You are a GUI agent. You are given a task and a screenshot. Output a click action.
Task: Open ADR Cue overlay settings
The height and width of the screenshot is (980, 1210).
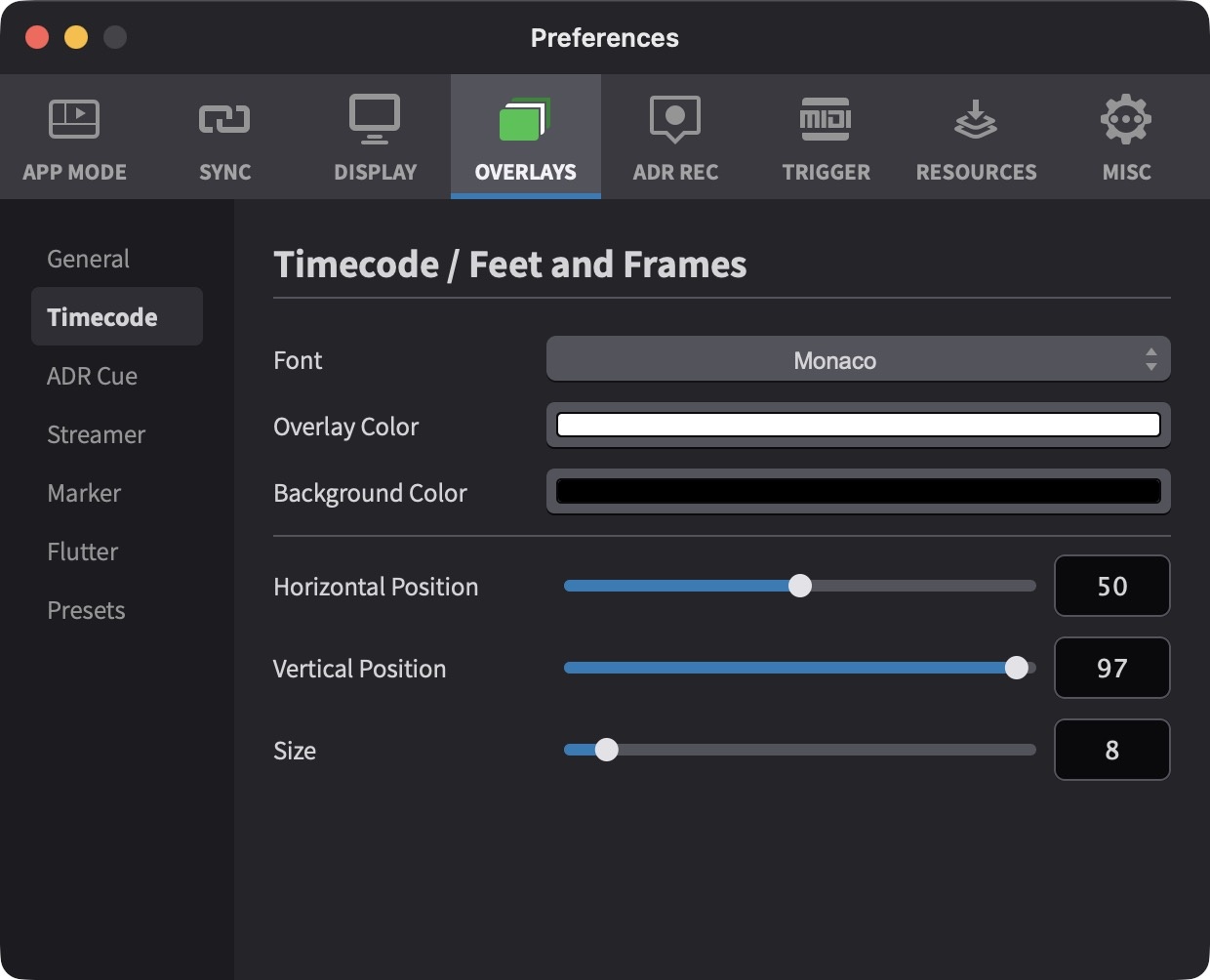[117, 376]
